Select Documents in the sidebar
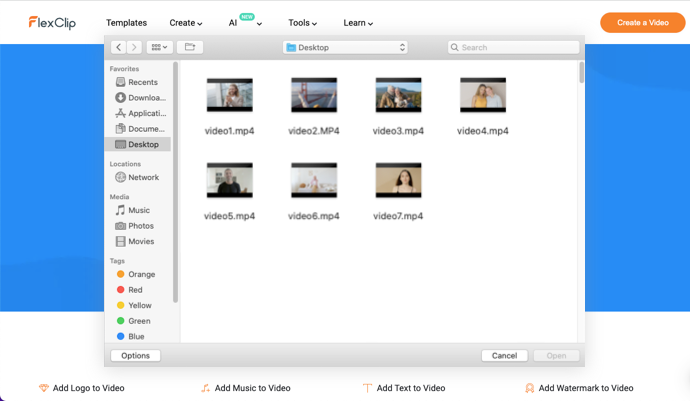The image size is (690, 401). [x=138, y=129]
